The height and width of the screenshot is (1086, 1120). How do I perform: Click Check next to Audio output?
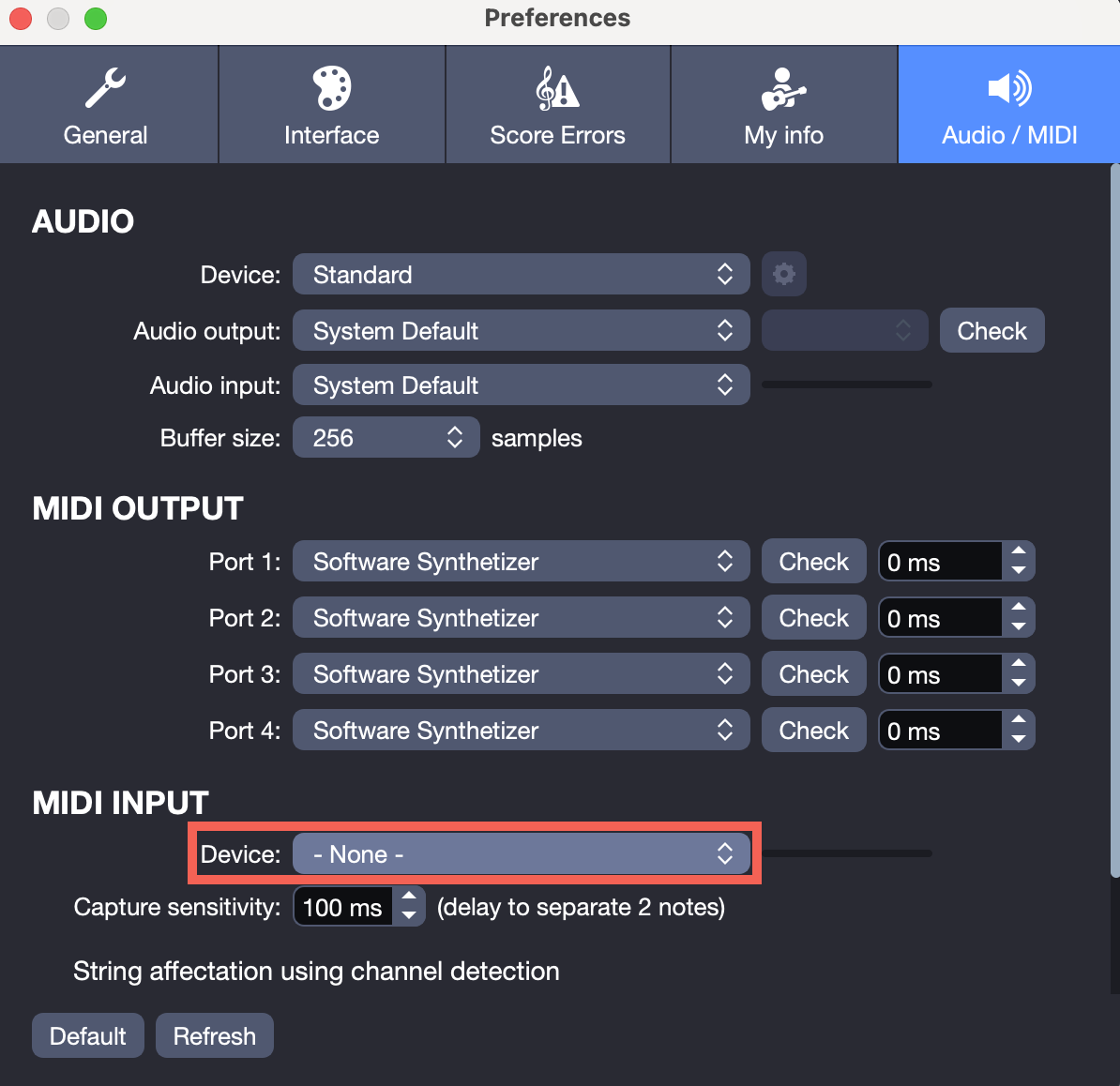point(991,330)
